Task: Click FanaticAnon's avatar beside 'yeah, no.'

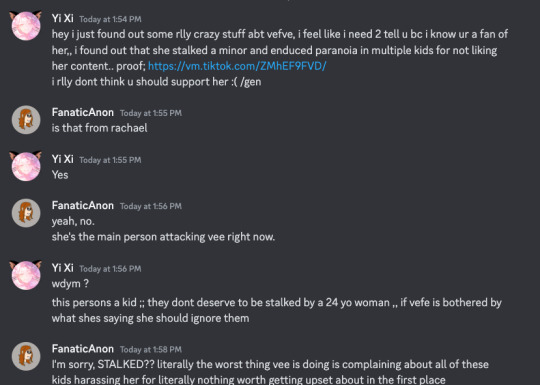Action: coord(26,213)
